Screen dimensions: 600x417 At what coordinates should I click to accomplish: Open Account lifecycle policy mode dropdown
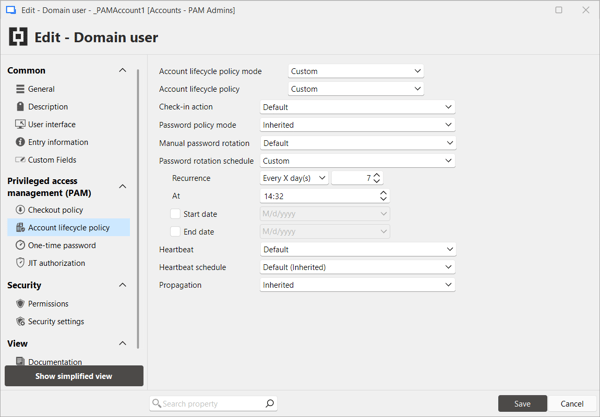[x=355, y=71]
